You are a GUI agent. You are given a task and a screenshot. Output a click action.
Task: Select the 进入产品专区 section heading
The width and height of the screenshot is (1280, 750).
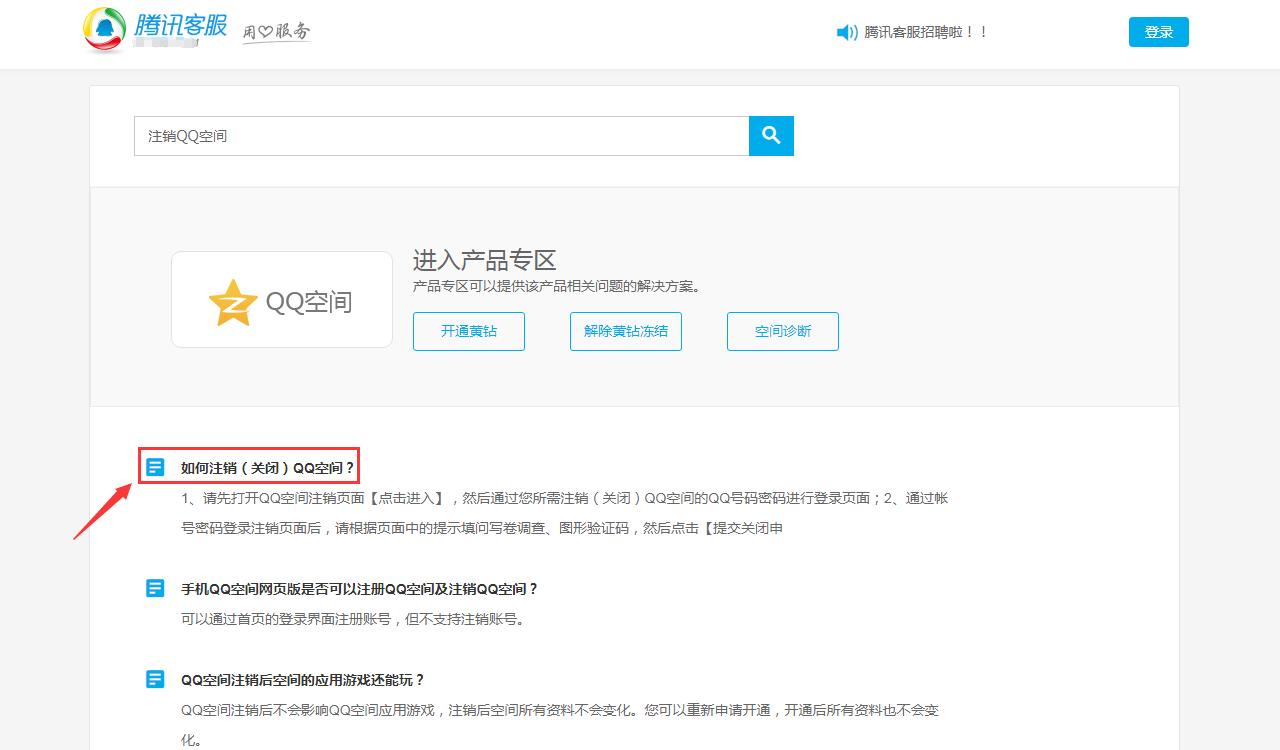click(485, 260)
